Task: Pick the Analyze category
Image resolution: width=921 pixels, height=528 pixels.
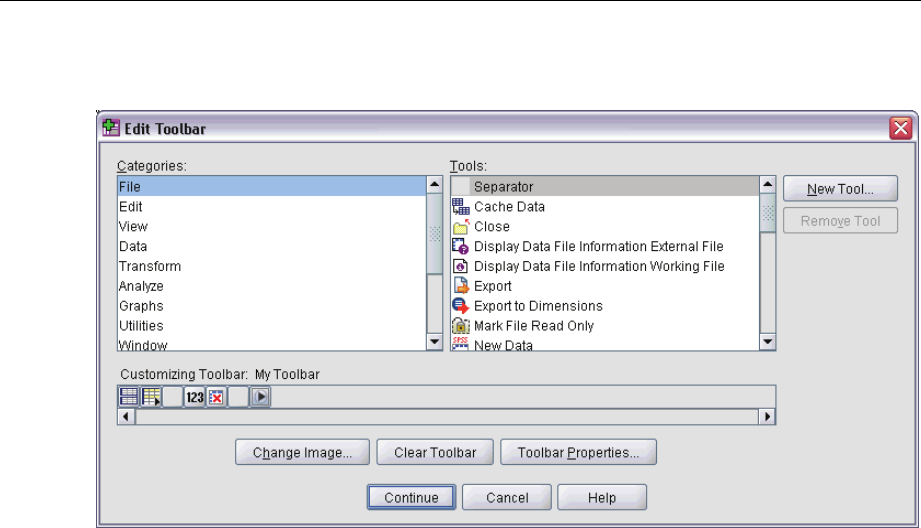Action: (x=271, y=286)
